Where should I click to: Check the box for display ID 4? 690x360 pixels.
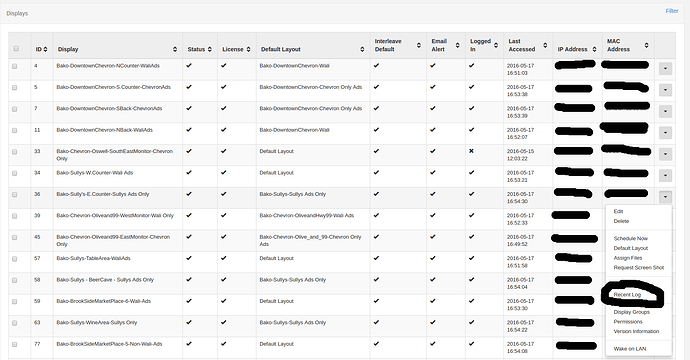pos(15,66)
